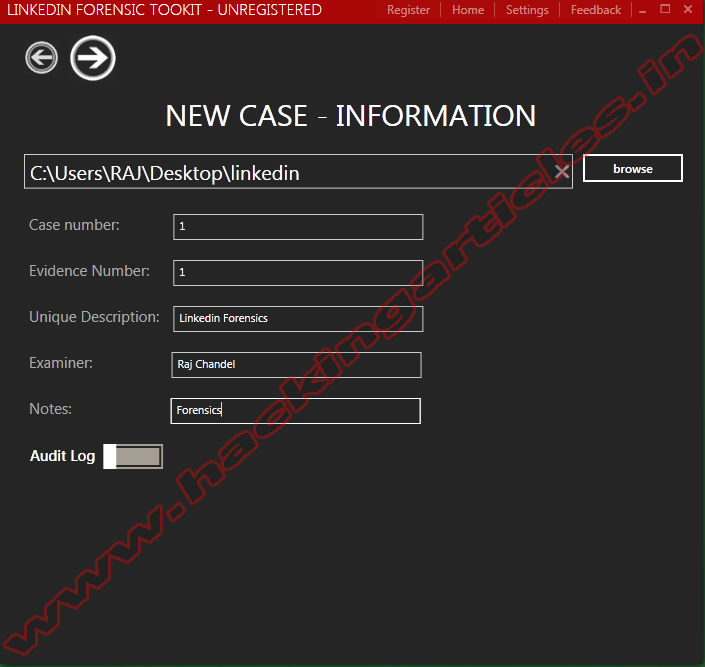Viewport: 705px width, 667px height.
Task: Click the 'Evidence Number:' label
Action: (x=89, y=271)
